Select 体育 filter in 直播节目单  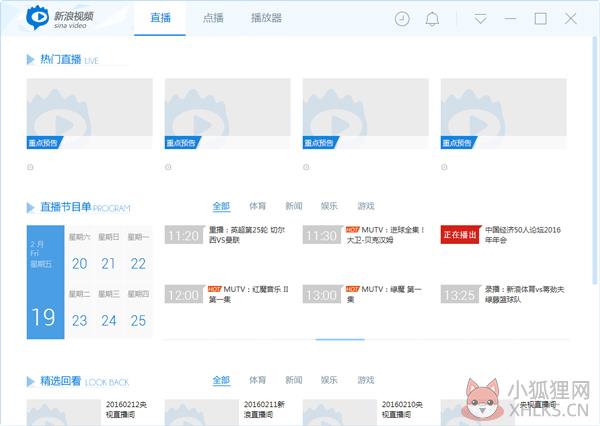click(x=258, y=206)
